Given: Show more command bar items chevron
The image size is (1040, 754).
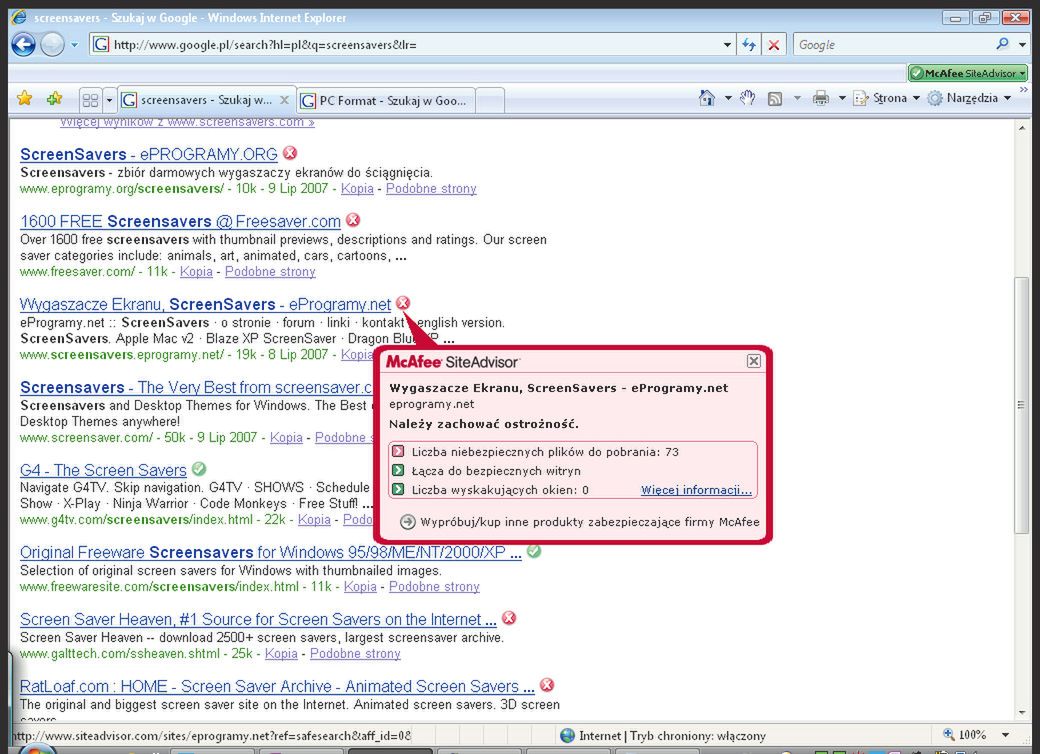Looking at the screenshot, I should pos(1023,89).
